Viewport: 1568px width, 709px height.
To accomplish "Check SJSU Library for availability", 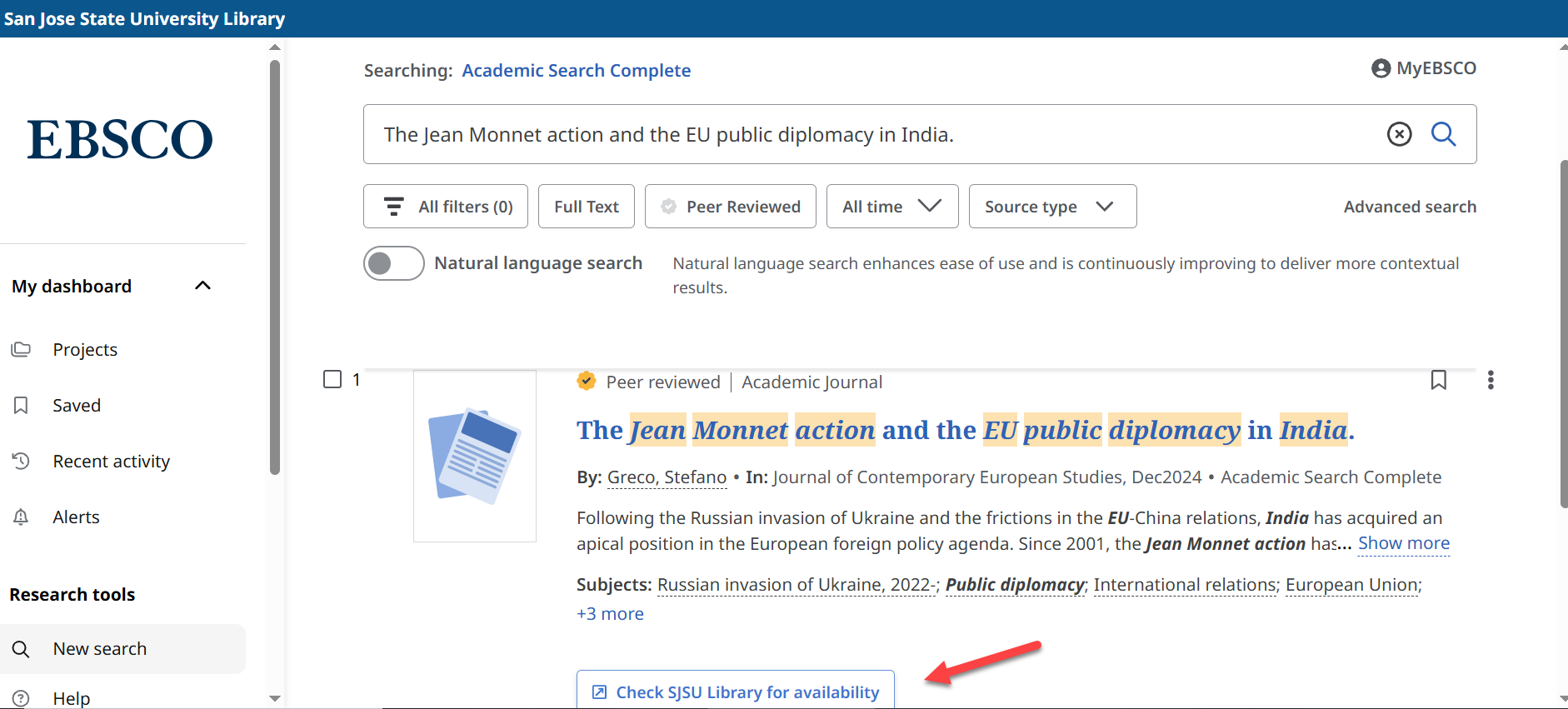I will (x=736, y=690).
